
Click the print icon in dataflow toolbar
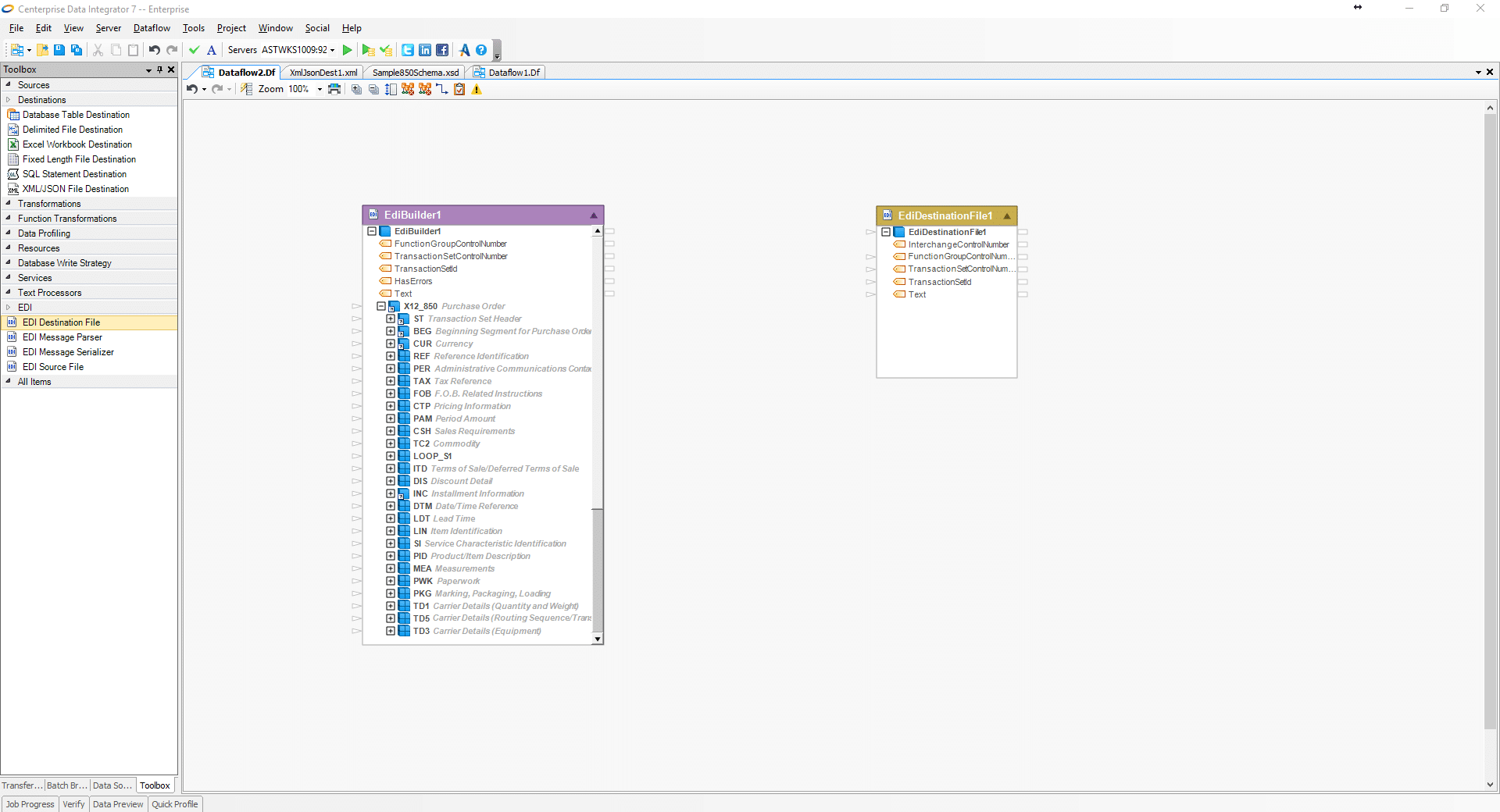334,89
